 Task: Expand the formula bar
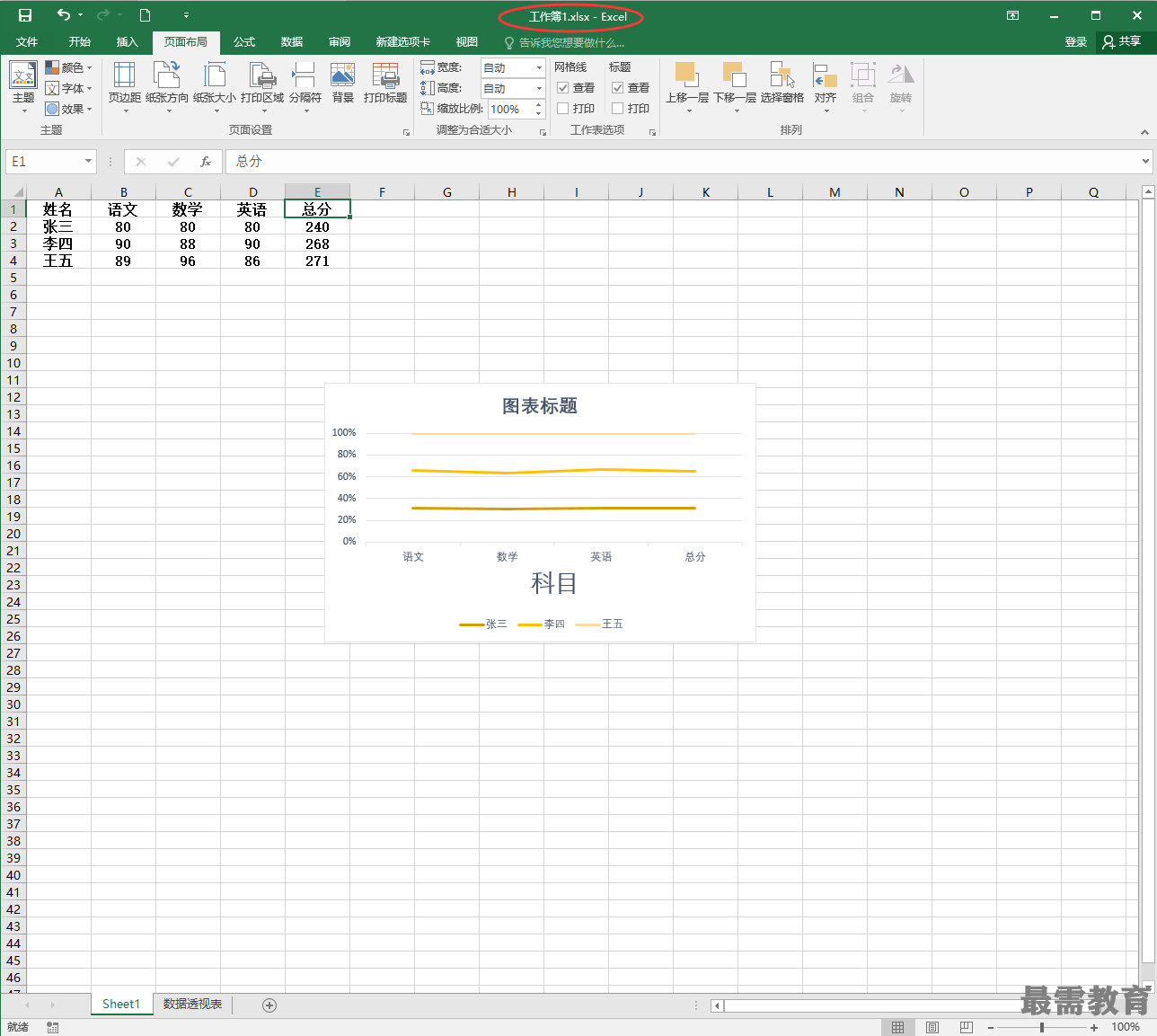(x=1145, y=162)
